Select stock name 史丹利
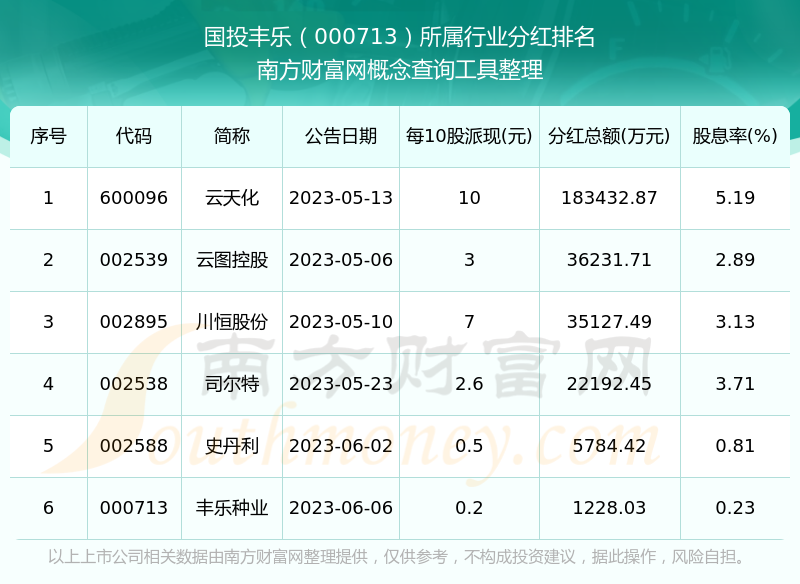This screenshot has height=584, width=800. (232, 446)
